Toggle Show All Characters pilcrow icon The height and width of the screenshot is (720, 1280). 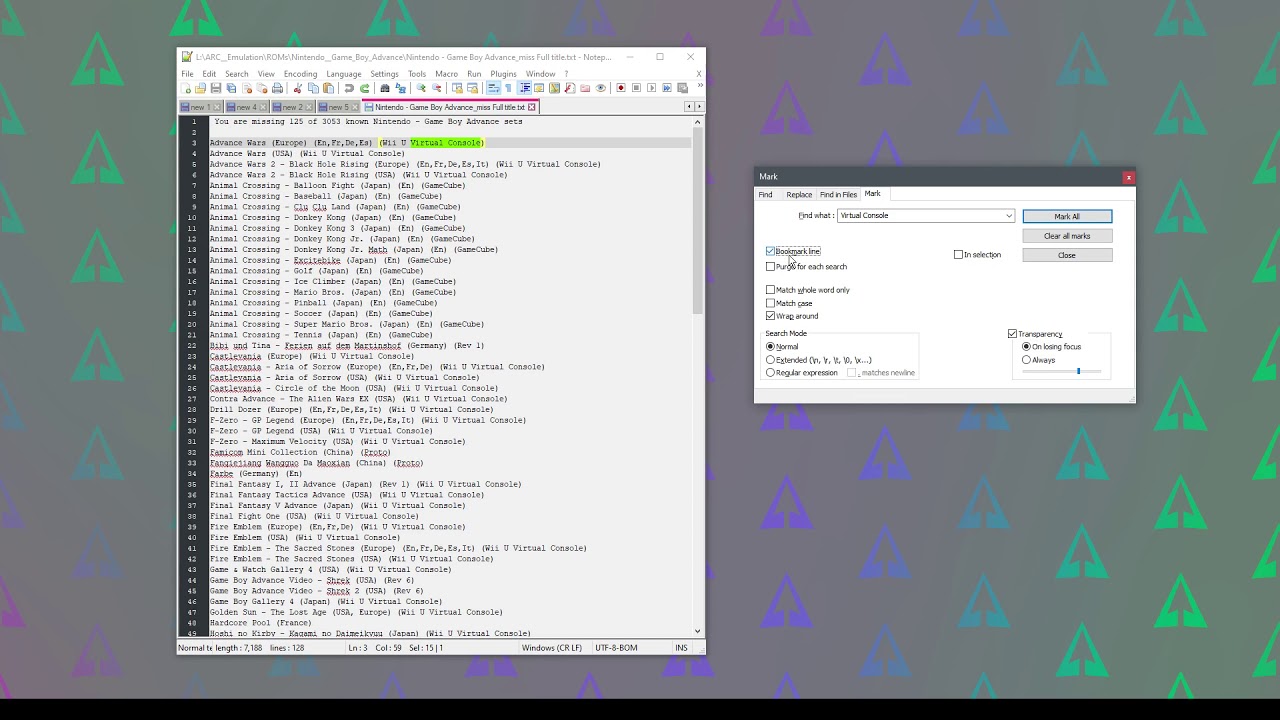tap(508, 88)
